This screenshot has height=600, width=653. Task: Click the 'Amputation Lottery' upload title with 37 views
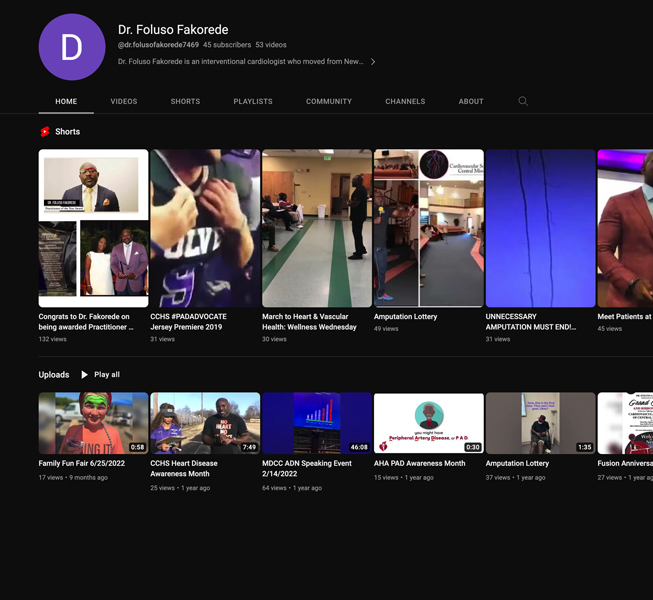click(x=517, y=463)
